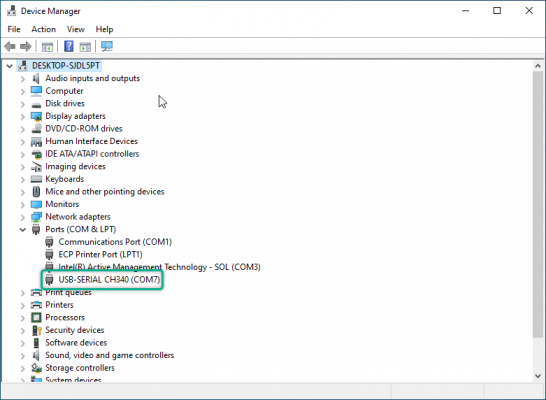Image resolution: width=546 pixels, height=400 pixels.
Task: Collapse the Ports (COM & LPT) chevron
Action: pyautogui.click(x=23, y=229)
